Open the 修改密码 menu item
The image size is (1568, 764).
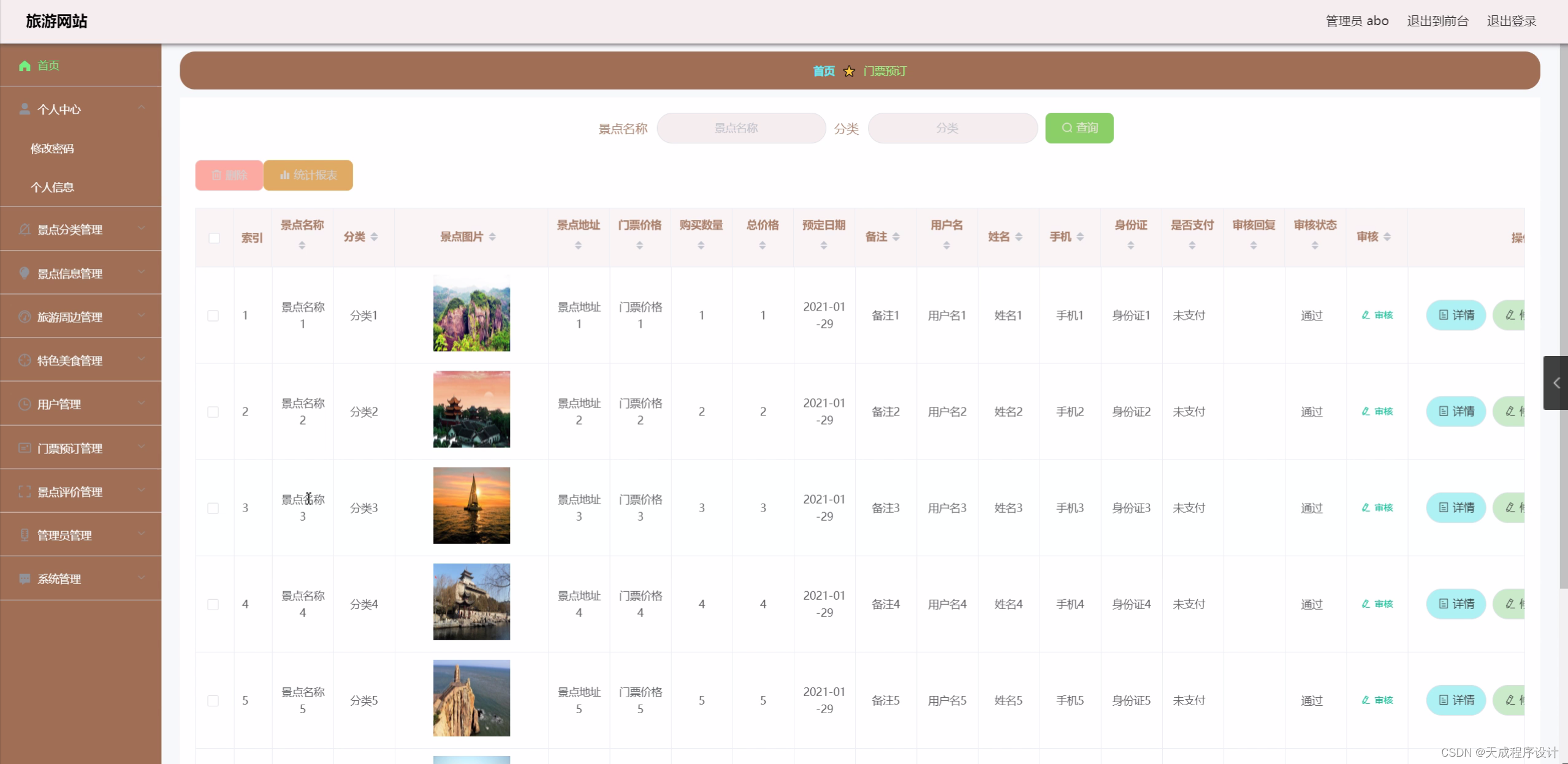[52, 148]
